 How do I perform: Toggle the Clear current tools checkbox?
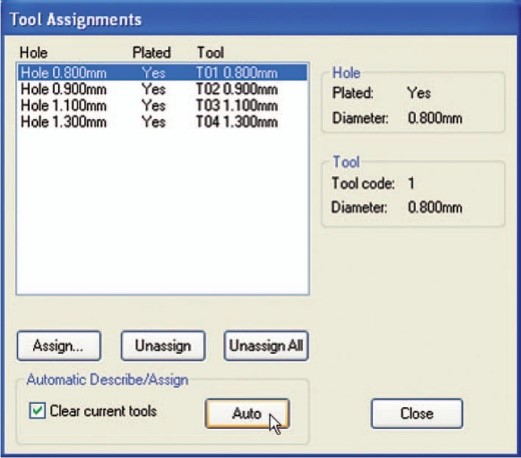click(x=37, y=411)
